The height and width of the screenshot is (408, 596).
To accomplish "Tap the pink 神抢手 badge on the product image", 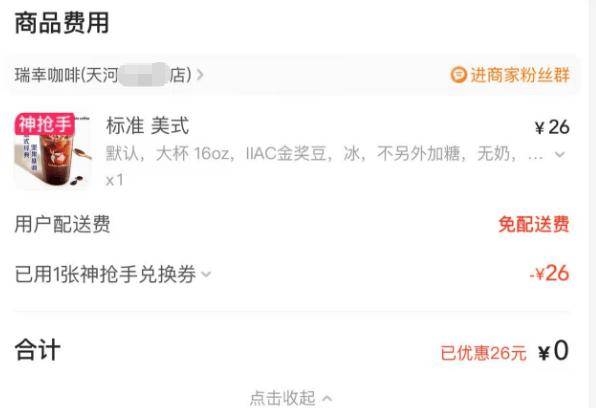I will pos(44,124).
